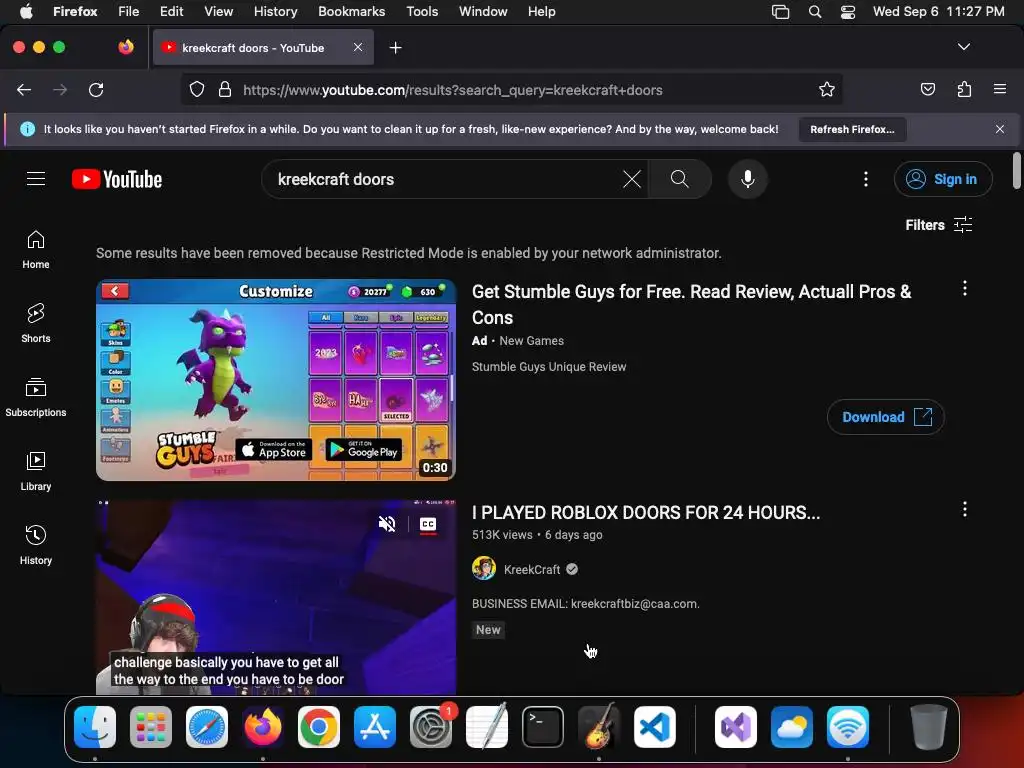The image size is (1024, 768).
Task: Open the Firefox application menu
Action: click(1000, 89)
